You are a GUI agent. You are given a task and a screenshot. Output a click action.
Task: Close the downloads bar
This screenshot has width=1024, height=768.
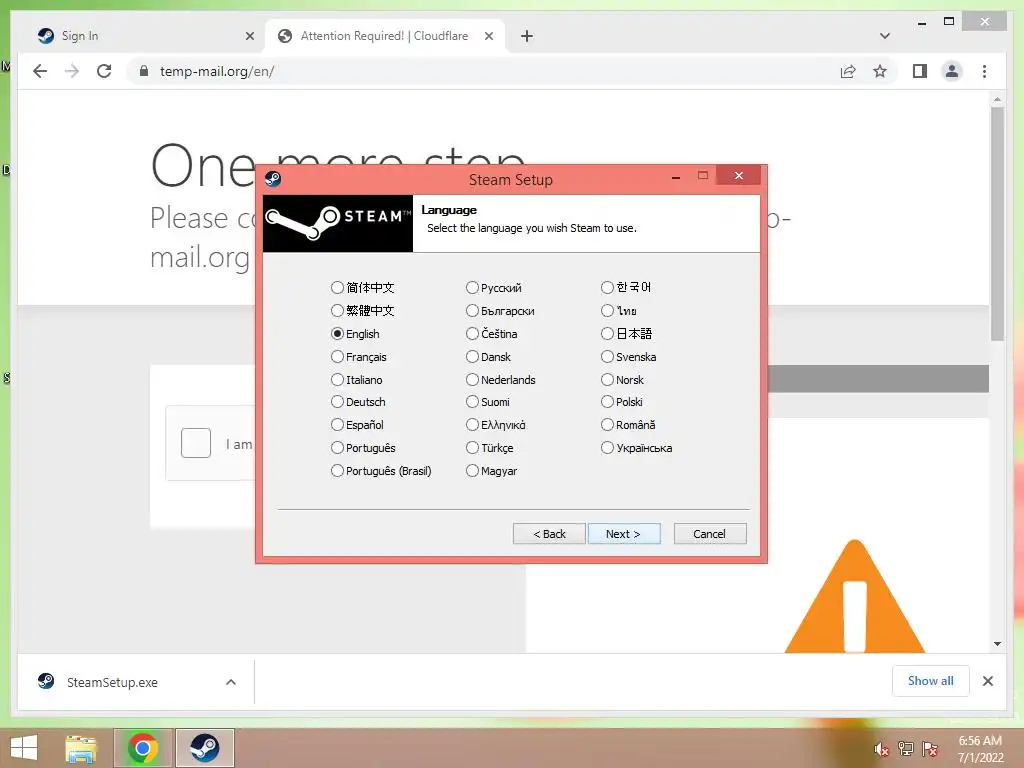988,681
